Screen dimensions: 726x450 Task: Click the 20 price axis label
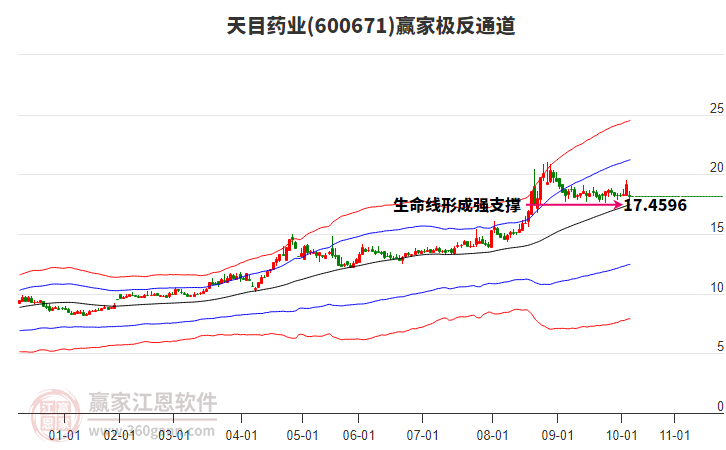717,168
